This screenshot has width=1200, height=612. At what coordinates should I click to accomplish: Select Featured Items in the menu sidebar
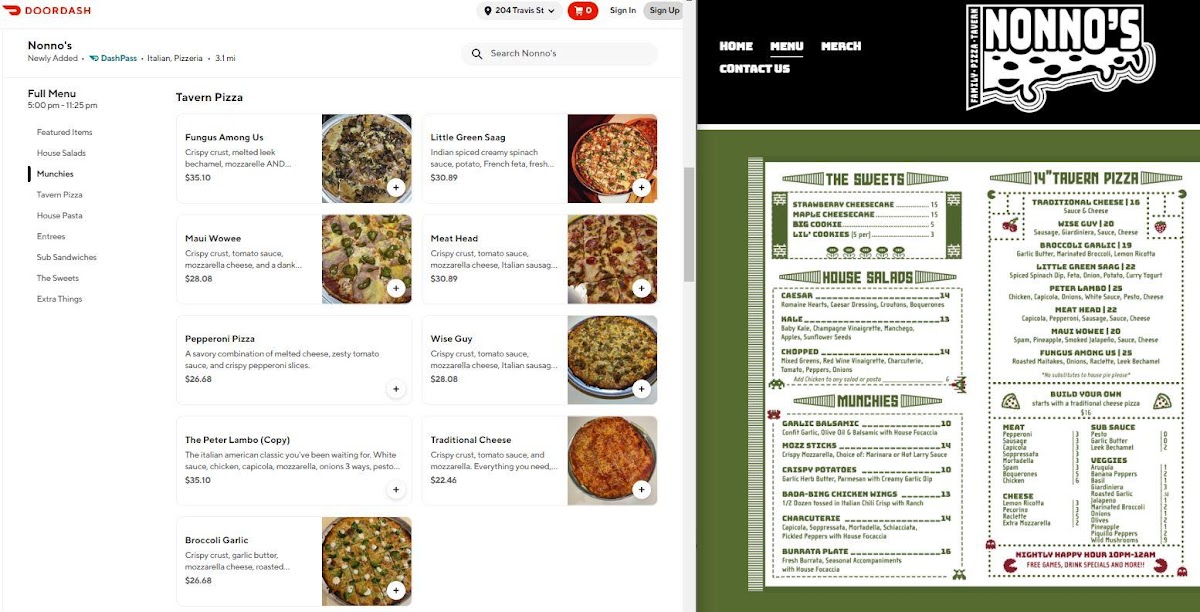click(64, 132)
